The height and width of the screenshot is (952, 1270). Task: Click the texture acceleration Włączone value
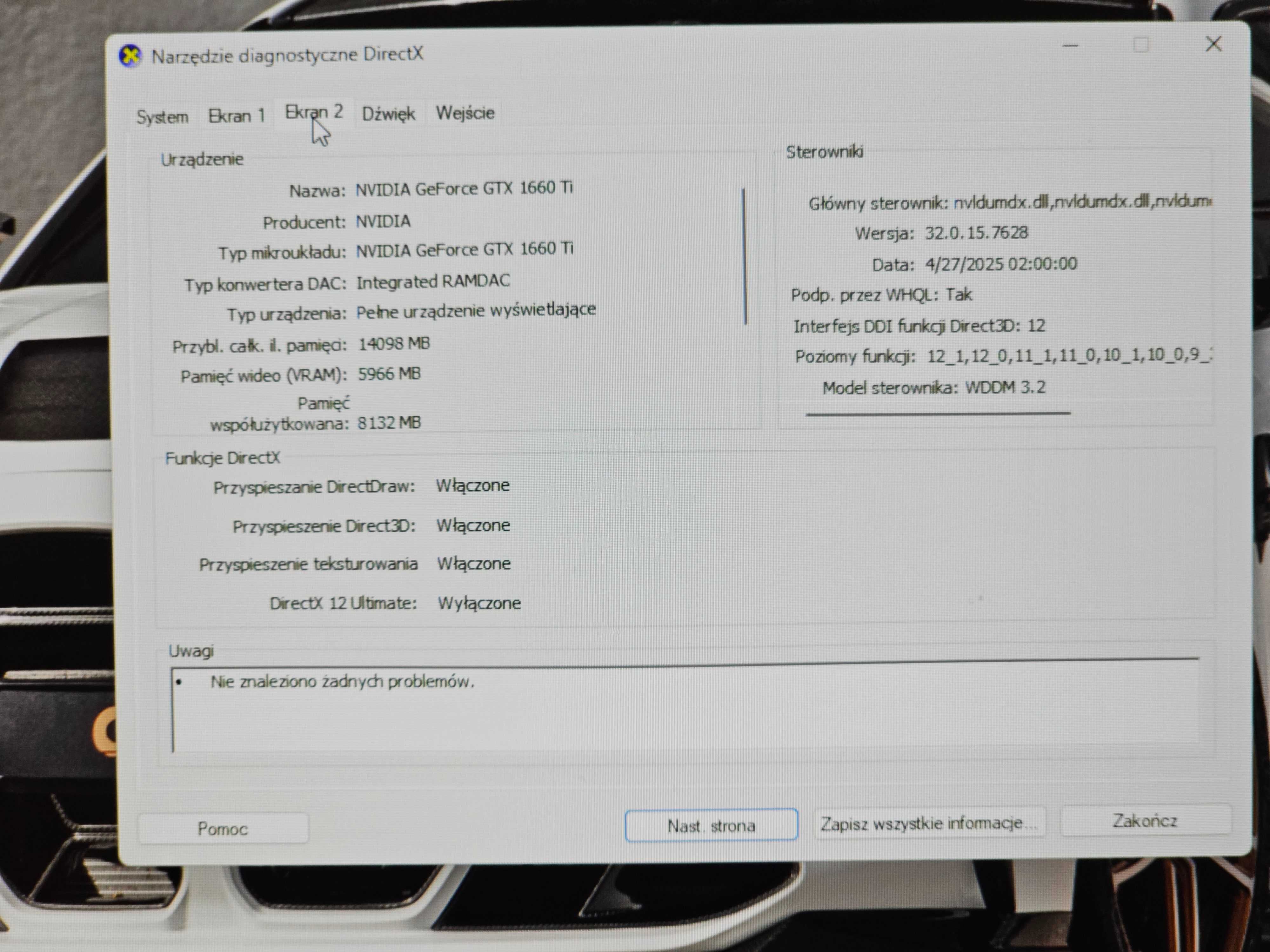tap(474, 564)
